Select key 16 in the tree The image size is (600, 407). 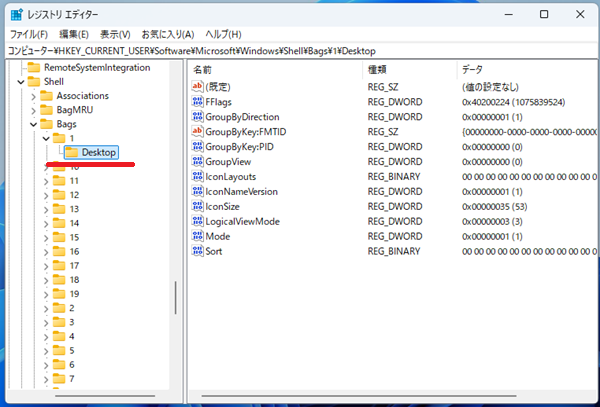point(74,251)
